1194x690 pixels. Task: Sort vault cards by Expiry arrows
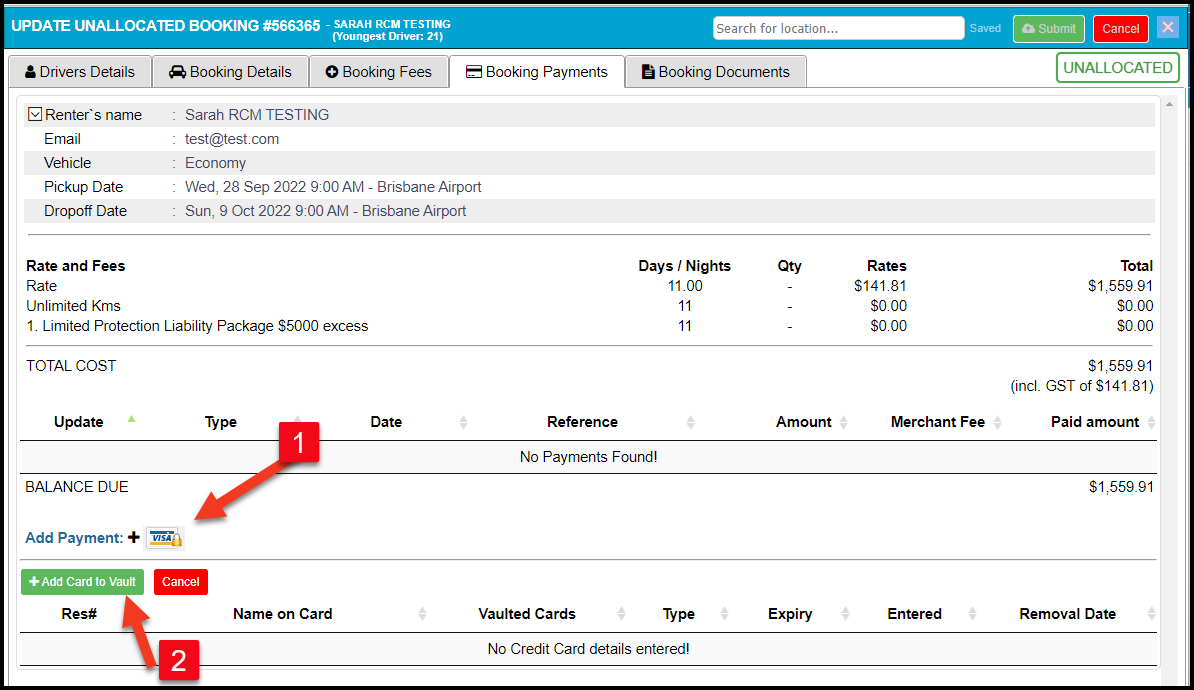click(x=845, y=614)
